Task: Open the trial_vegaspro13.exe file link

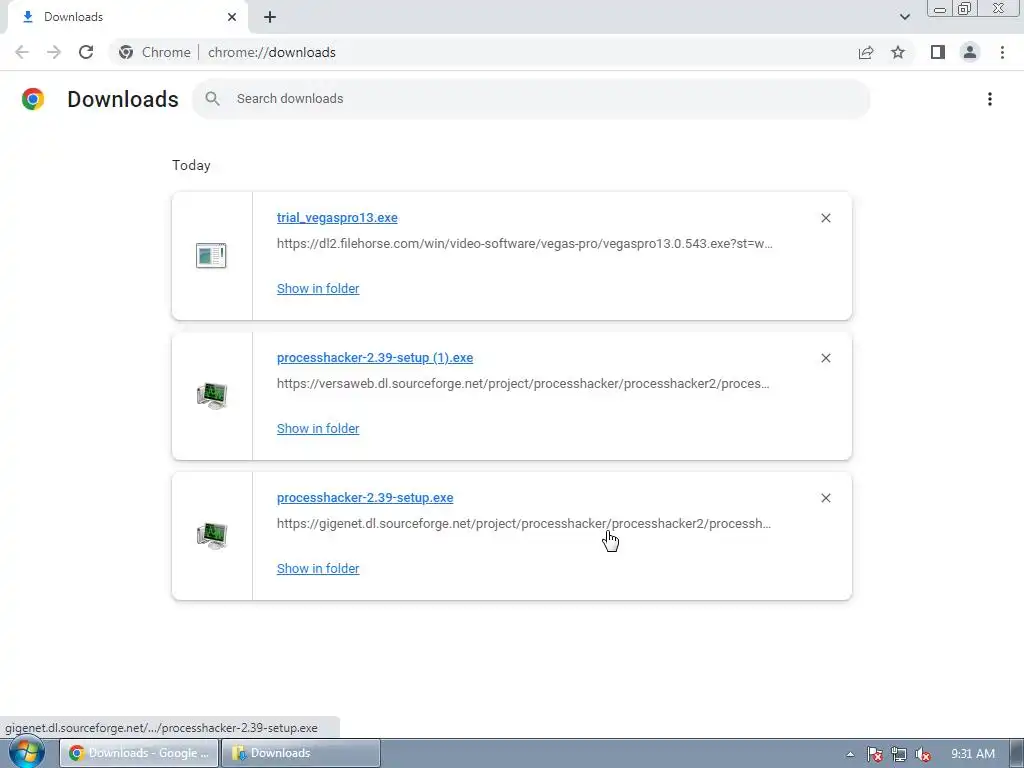Action: 337,217
